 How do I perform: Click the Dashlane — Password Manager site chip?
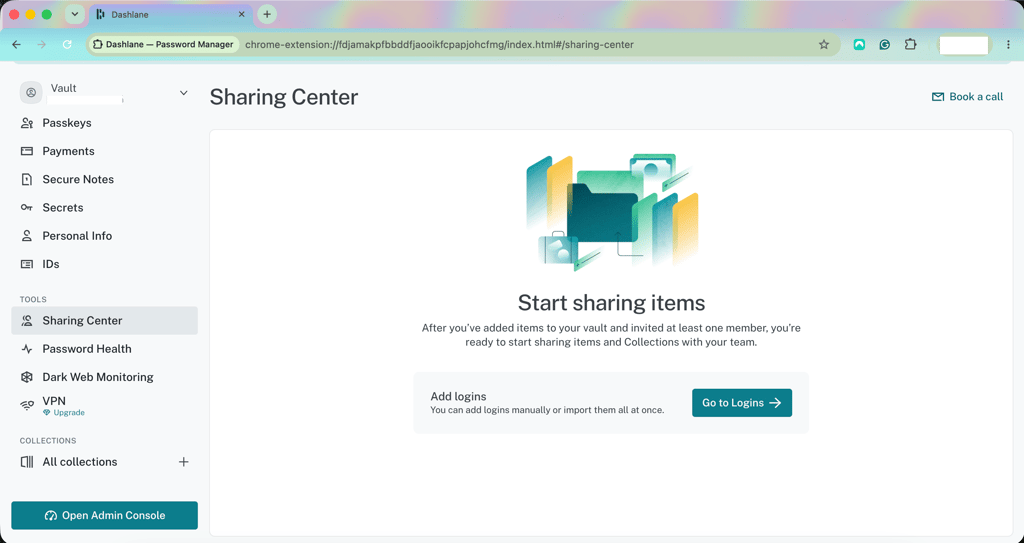point(164,44)
